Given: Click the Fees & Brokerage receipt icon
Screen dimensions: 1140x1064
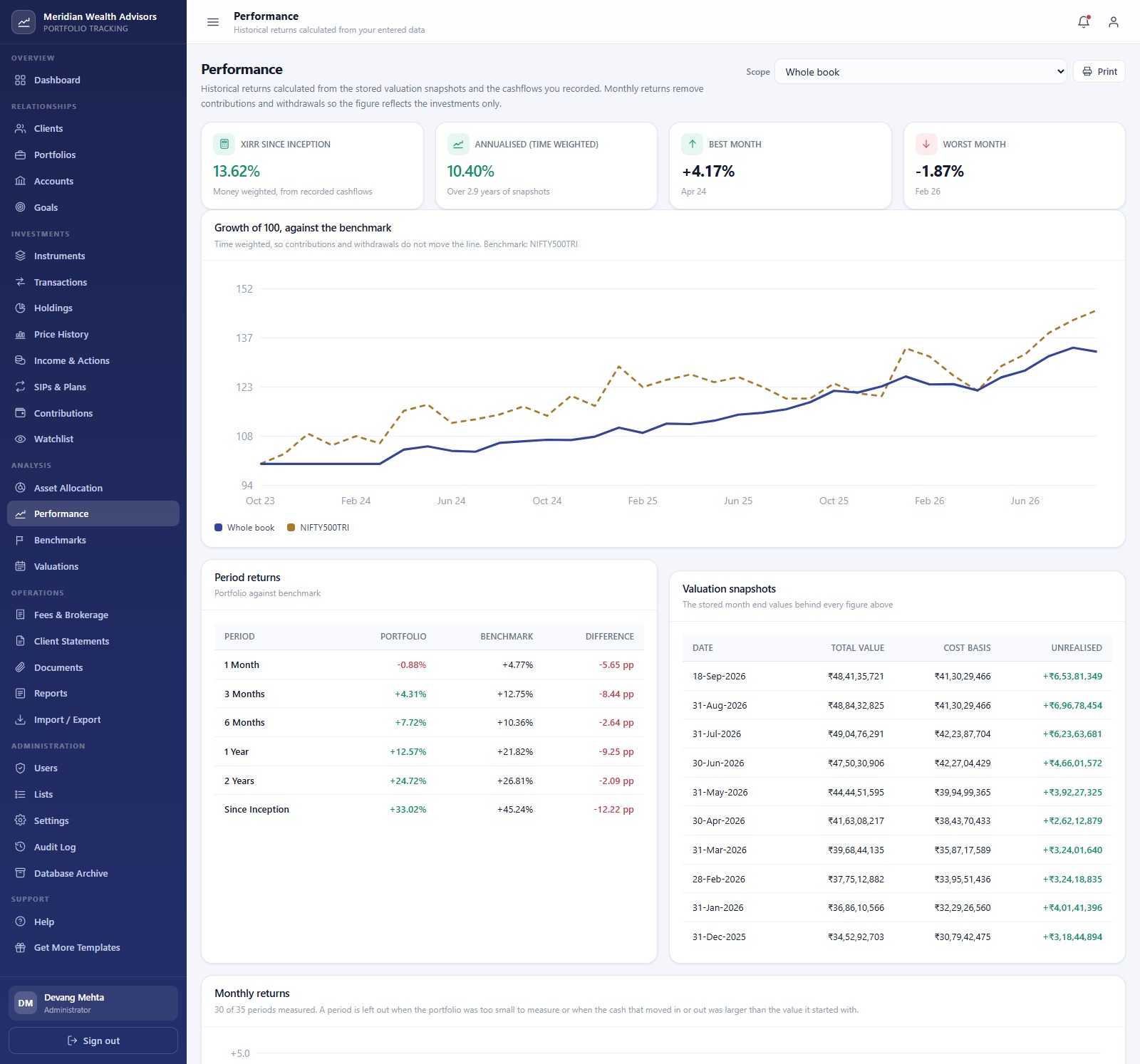Looking at the screenshot, I should (x=20, y=615).
